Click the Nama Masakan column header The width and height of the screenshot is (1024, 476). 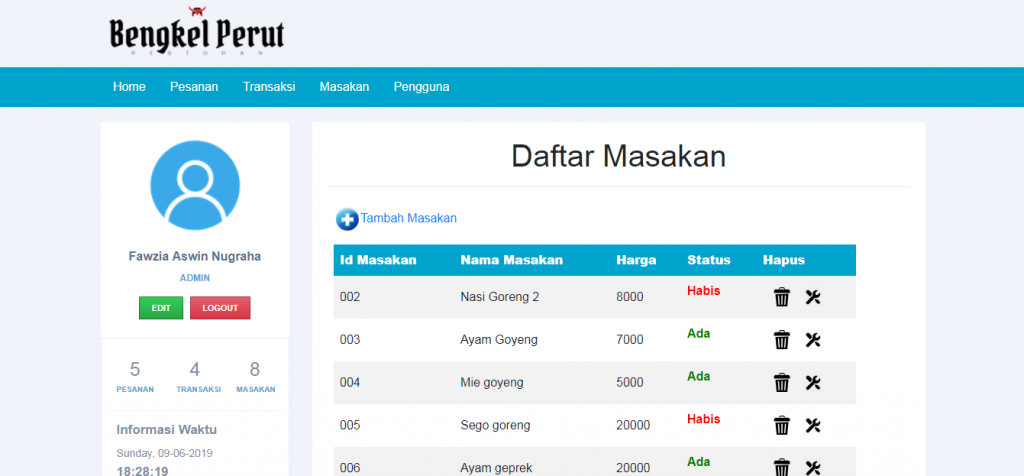click(x=511, y=260)
